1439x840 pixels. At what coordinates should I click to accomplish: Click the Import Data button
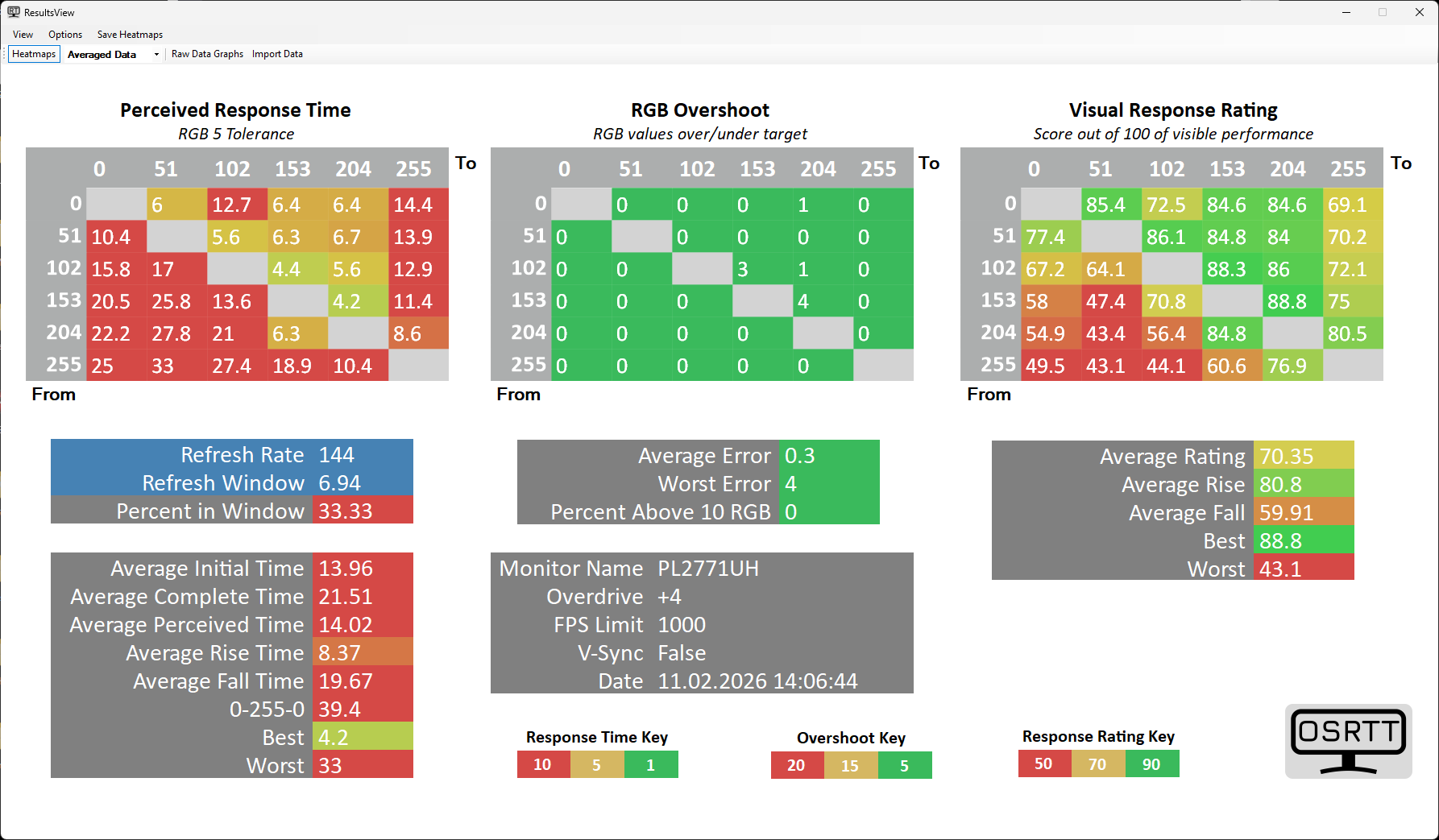click(x=277, y=54)
